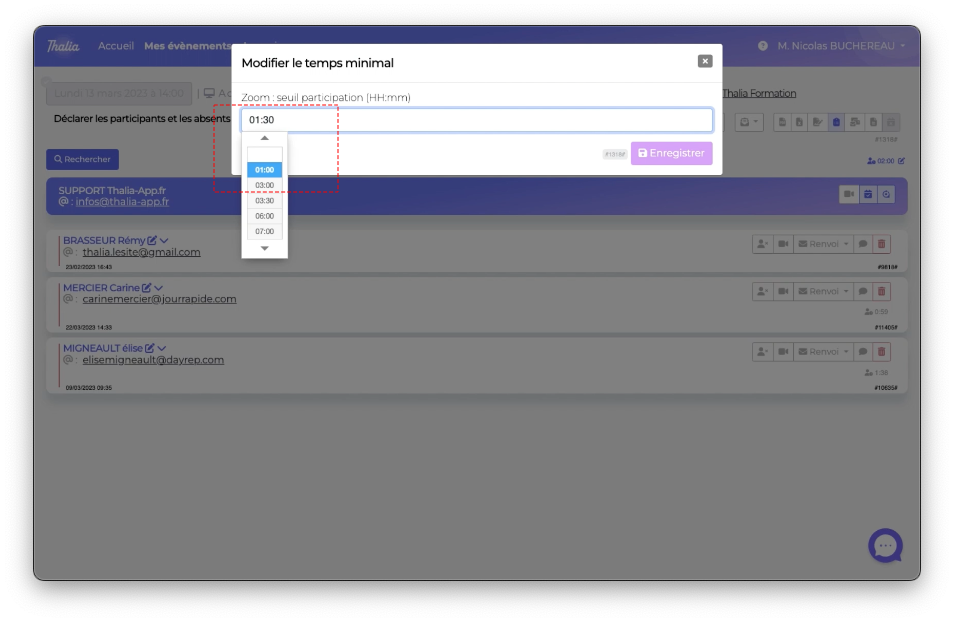954x622 pixels.
Task: Click the Thalia logo
Action: pyautogui.click(x=63, y=46)
